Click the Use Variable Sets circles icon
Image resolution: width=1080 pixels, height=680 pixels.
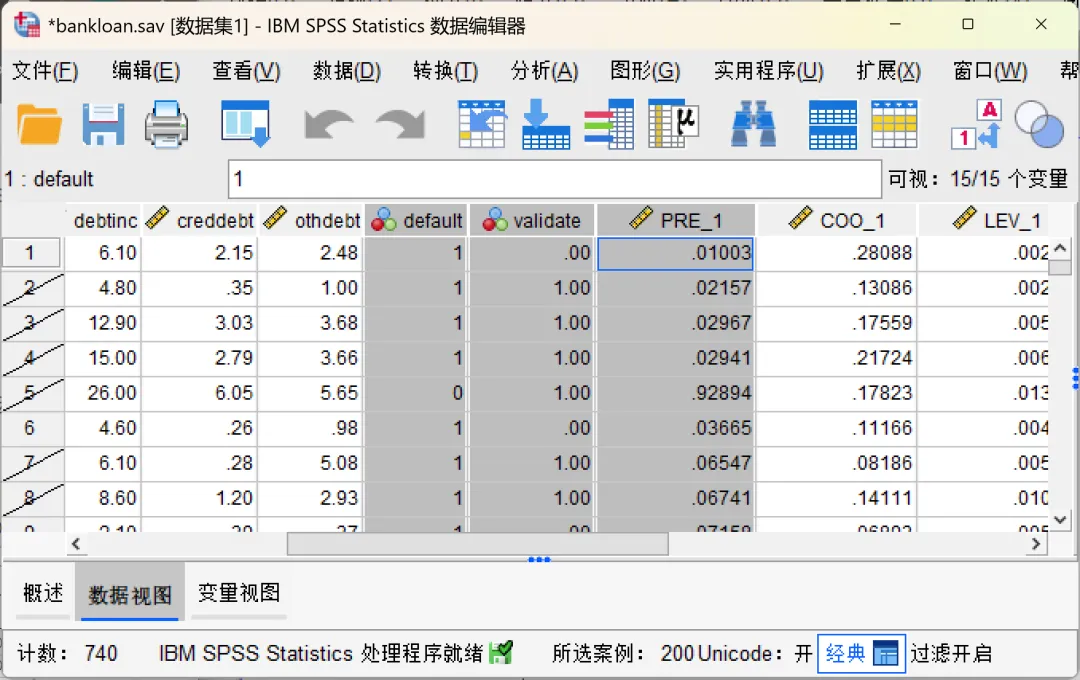pos(1039,125)
